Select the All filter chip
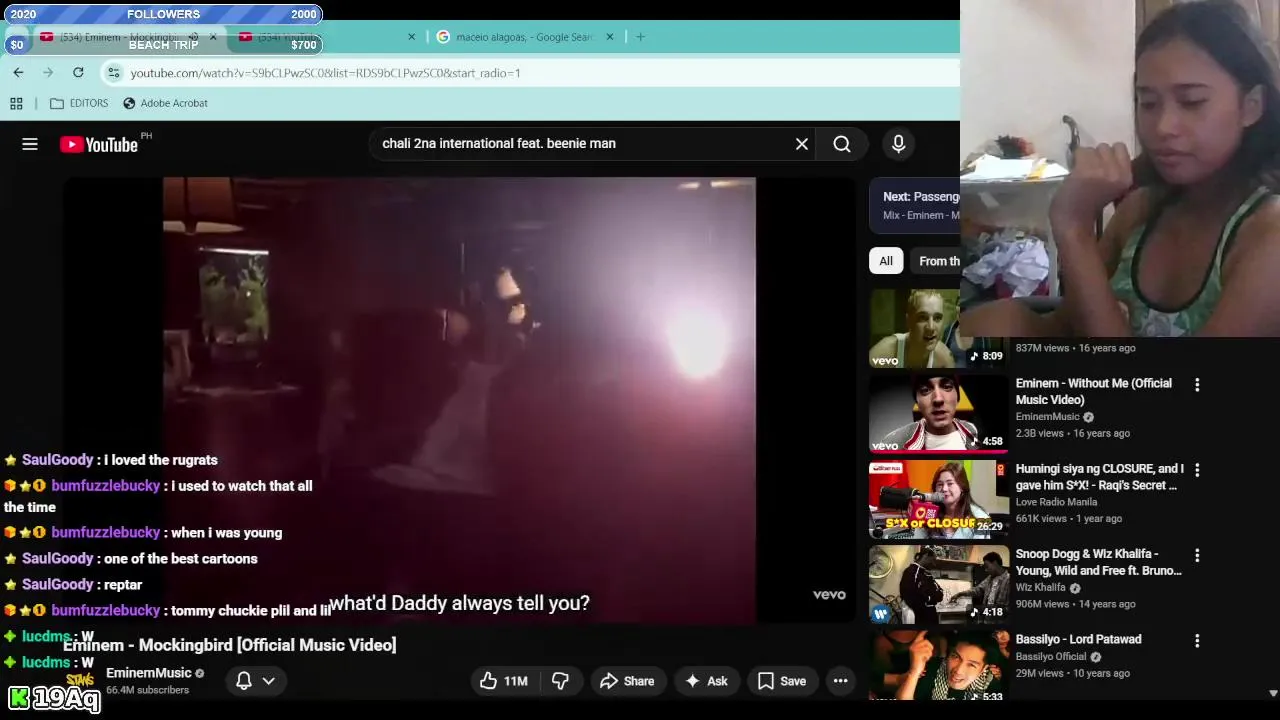 [x=886, y=261]
